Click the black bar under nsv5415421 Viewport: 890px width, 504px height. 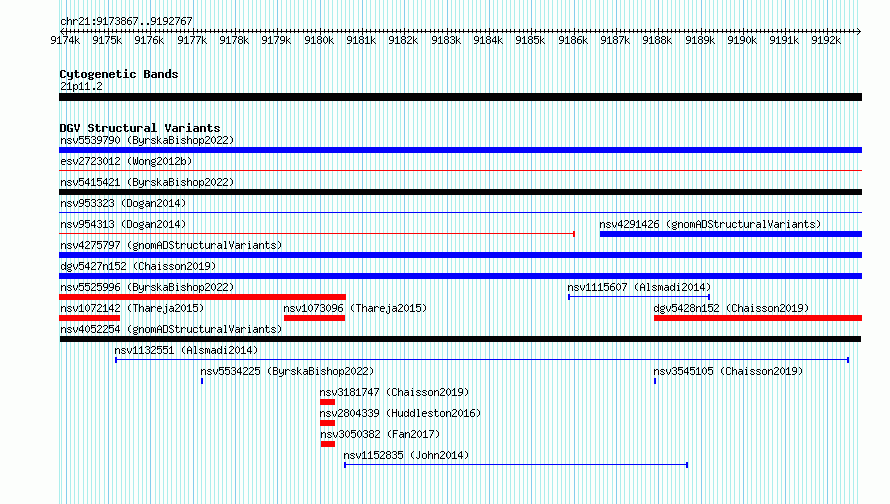click(460, 192)
